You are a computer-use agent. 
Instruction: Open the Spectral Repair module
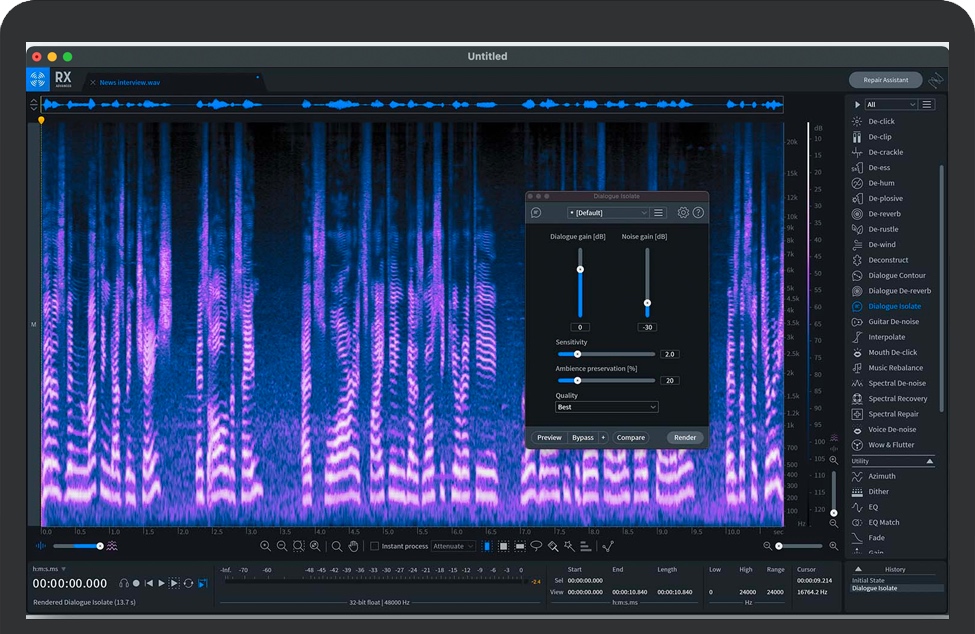pyautogui.click(x=892, y=414)
